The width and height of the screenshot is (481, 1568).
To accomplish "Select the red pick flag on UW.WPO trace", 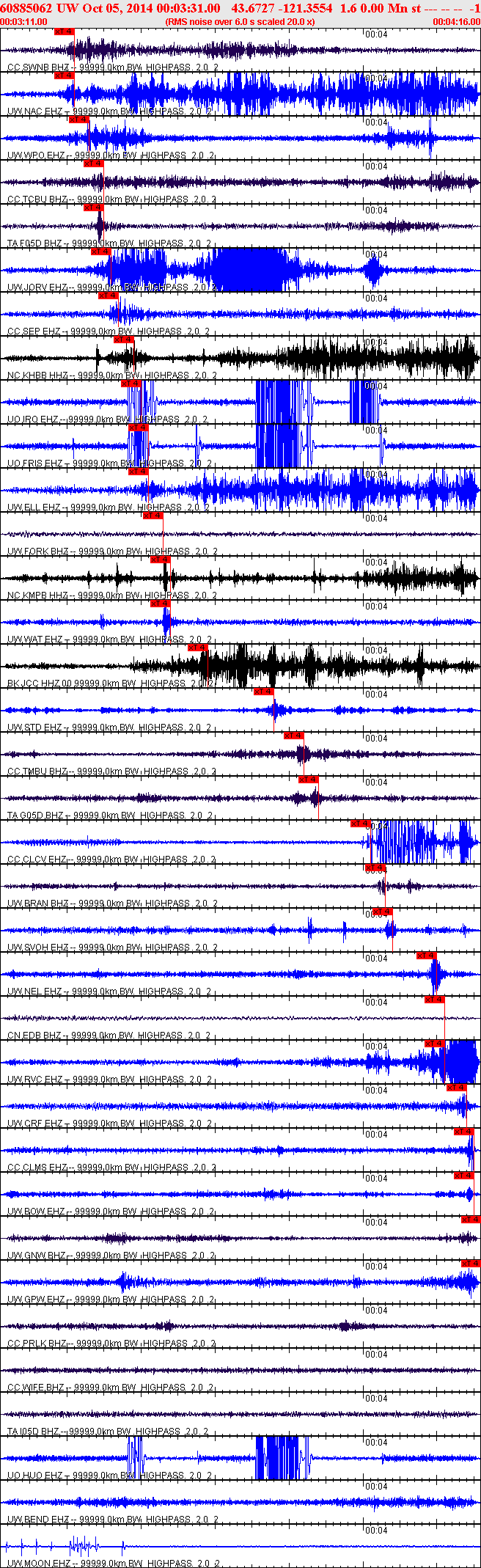I will (x=79, y=120).
